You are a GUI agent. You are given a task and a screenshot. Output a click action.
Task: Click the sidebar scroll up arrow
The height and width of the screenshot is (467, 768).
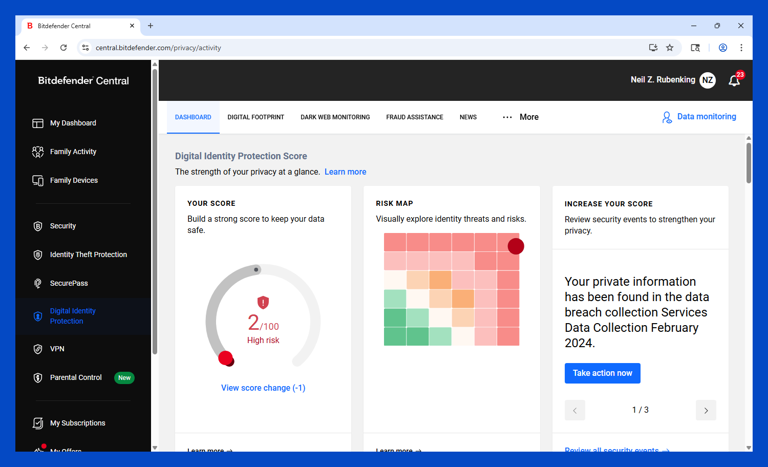pos(155,64)
